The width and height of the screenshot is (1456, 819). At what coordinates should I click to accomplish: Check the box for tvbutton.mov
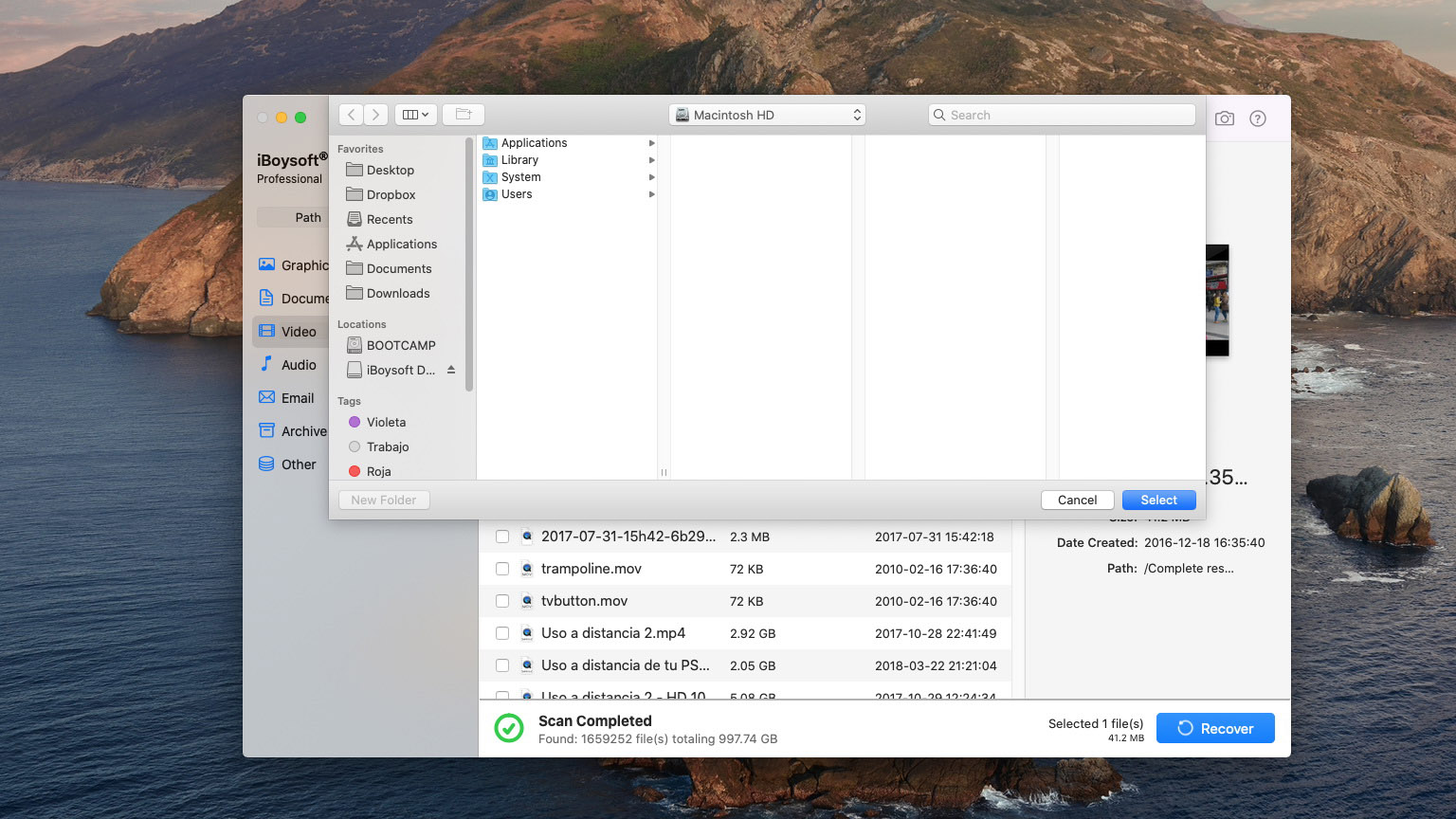(502, 601)
